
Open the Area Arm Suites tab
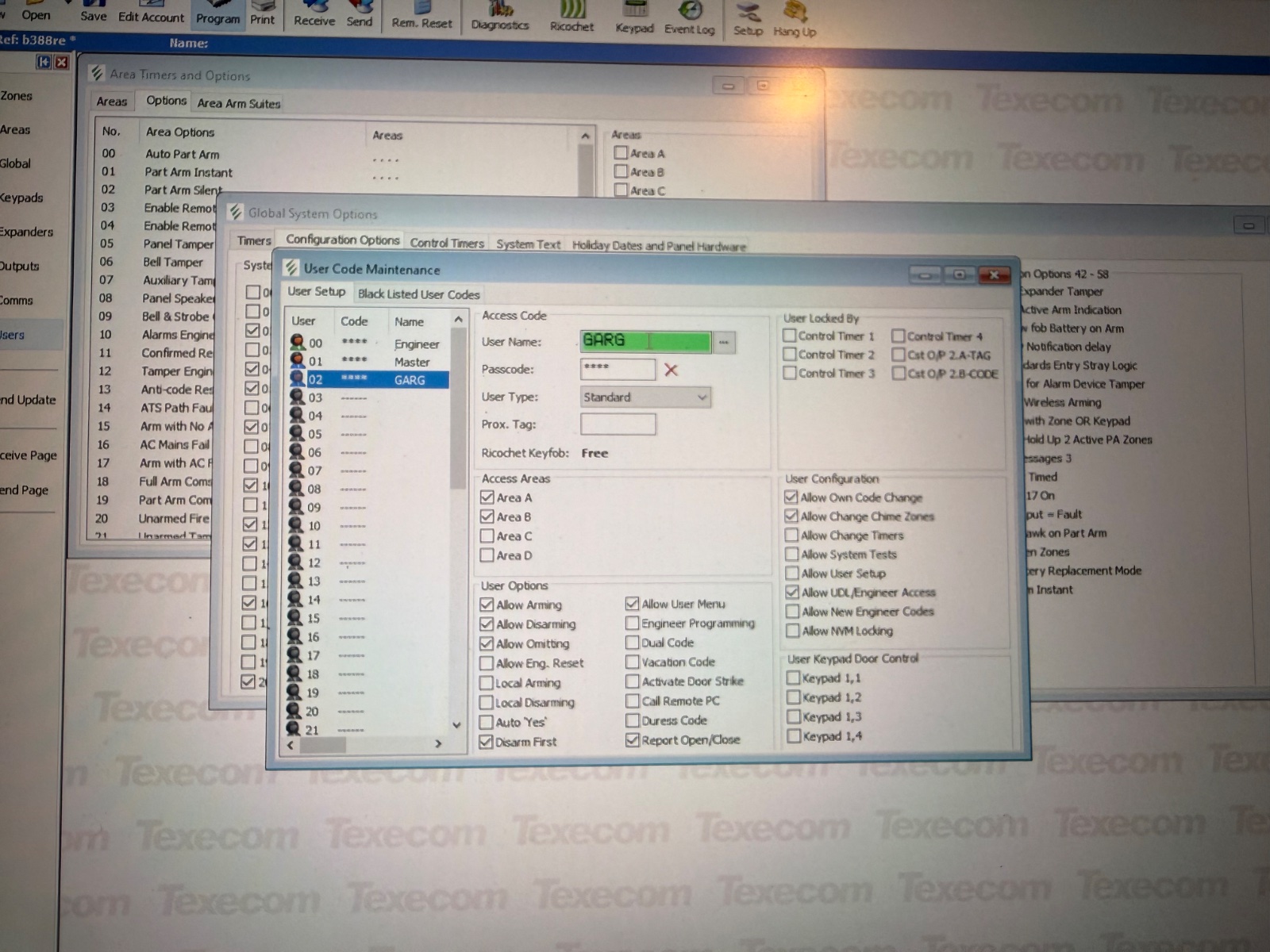238,103
